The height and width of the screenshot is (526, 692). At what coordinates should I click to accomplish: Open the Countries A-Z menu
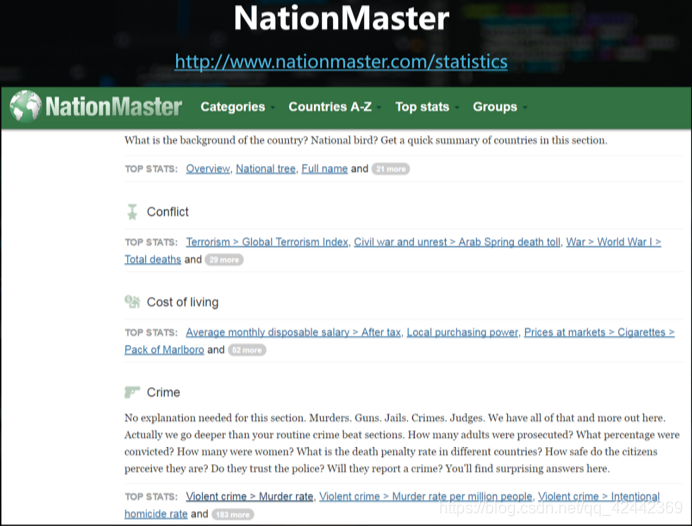tap(330, 107)
